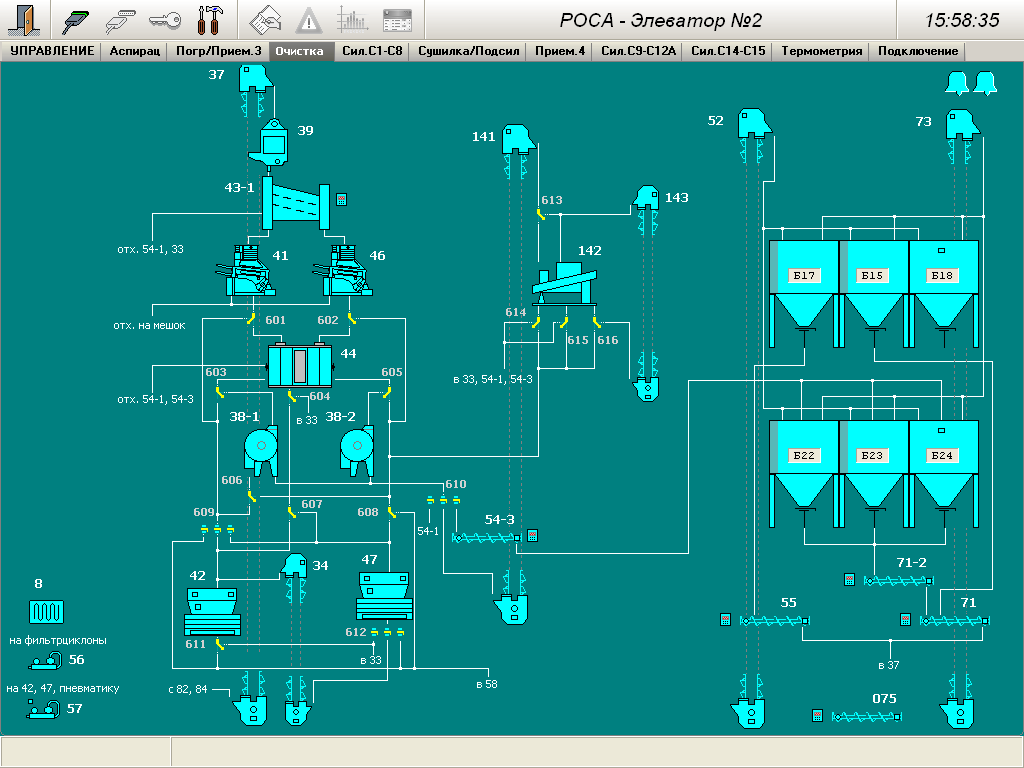
Task: Select separator machine 43-1
Action: (x=295, y=207)
